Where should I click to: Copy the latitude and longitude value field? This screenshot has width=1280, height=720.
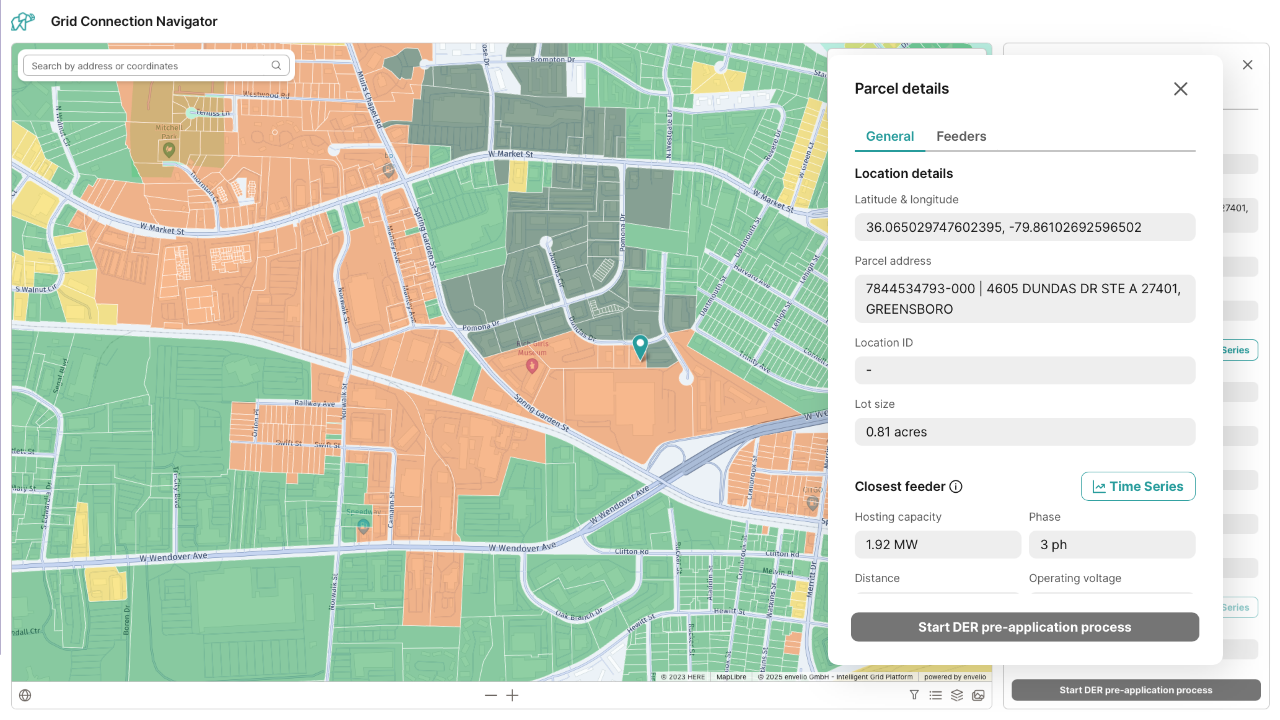coord(1025,227)
